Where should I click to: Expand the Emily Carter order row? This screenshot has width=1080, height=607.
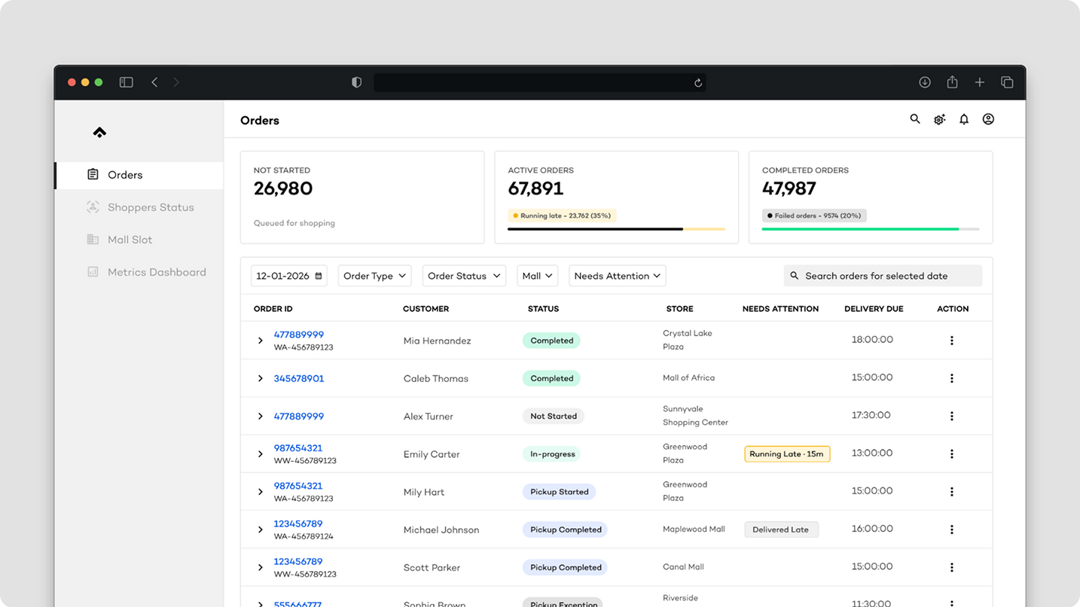coord(260,454)
